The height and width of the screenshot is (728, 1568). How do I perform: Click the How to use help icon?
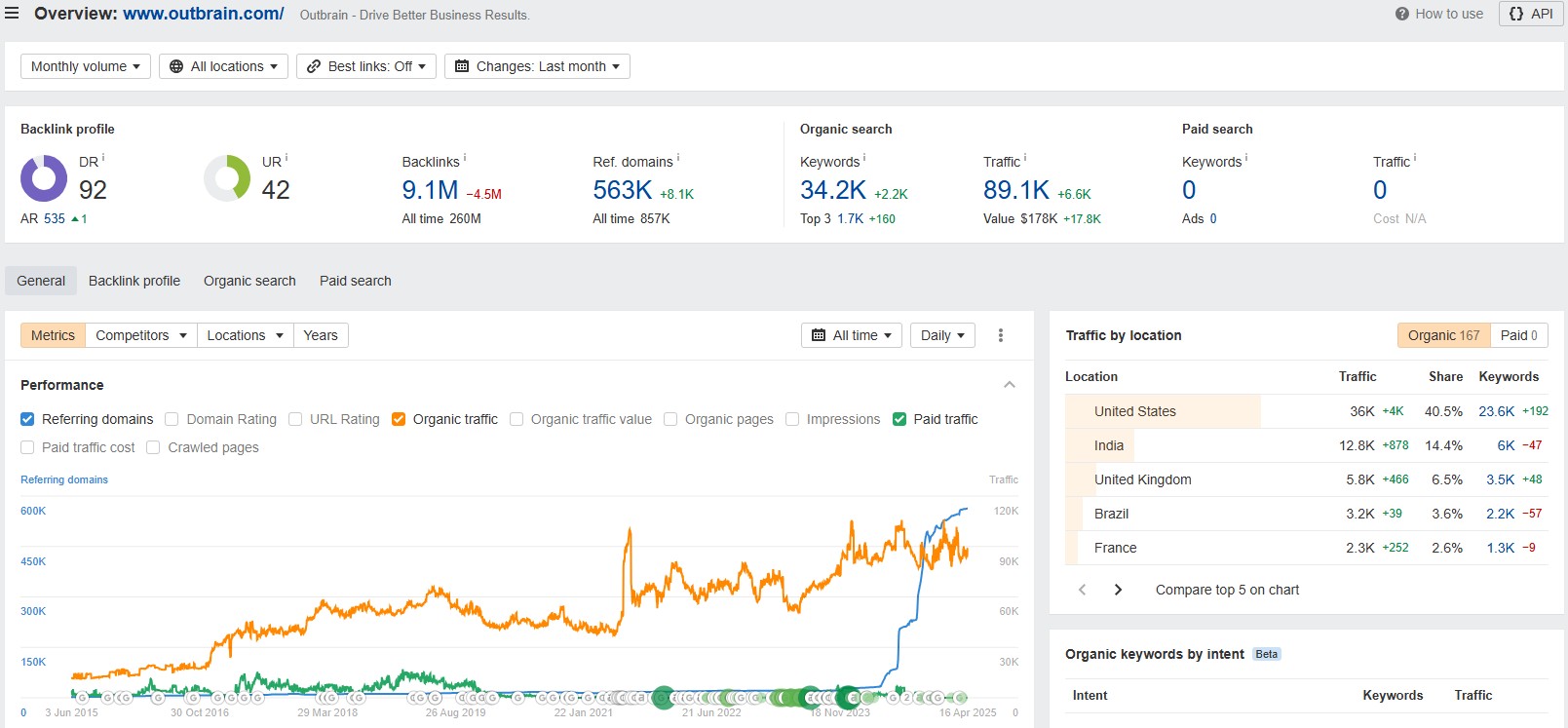coord(1401,14)
